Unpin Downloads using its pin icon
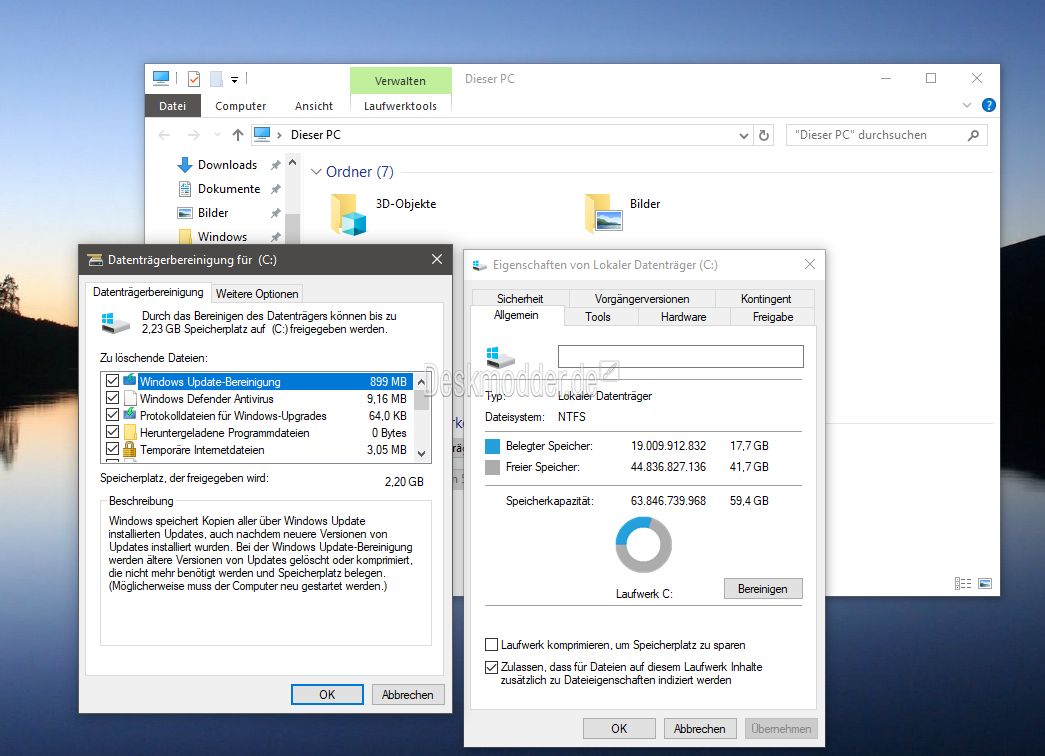The image size is (1045, 756). [x=275, y=165]
